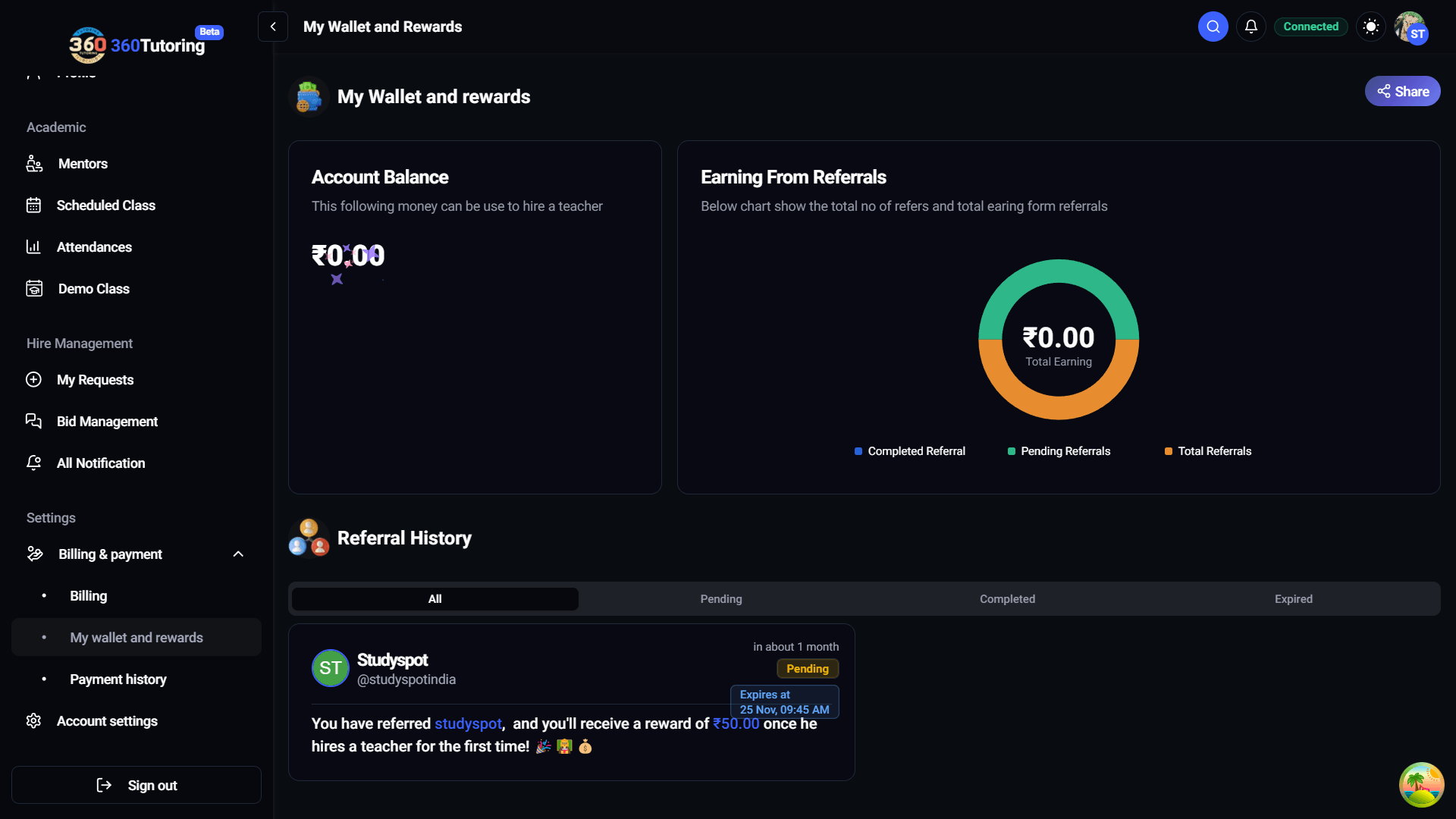This screenshot has width=1456, height=819.
Task: Click the Share button
Action: pyautogui.click(x=1402, y=91)
